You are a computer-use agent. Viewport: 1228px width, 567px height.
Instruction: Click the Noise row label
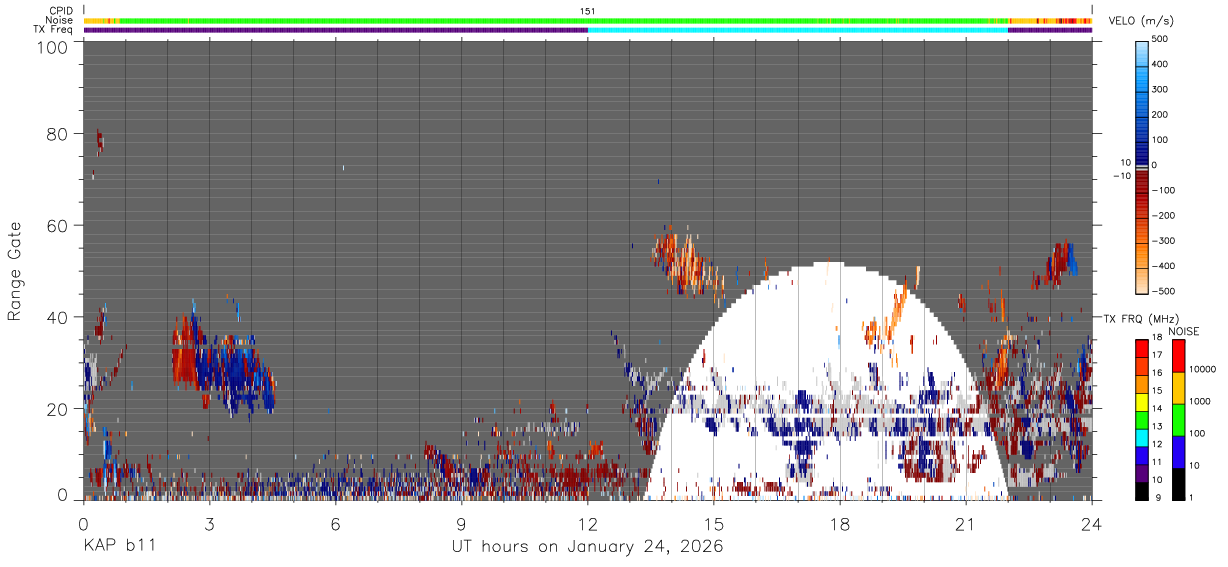59,20
